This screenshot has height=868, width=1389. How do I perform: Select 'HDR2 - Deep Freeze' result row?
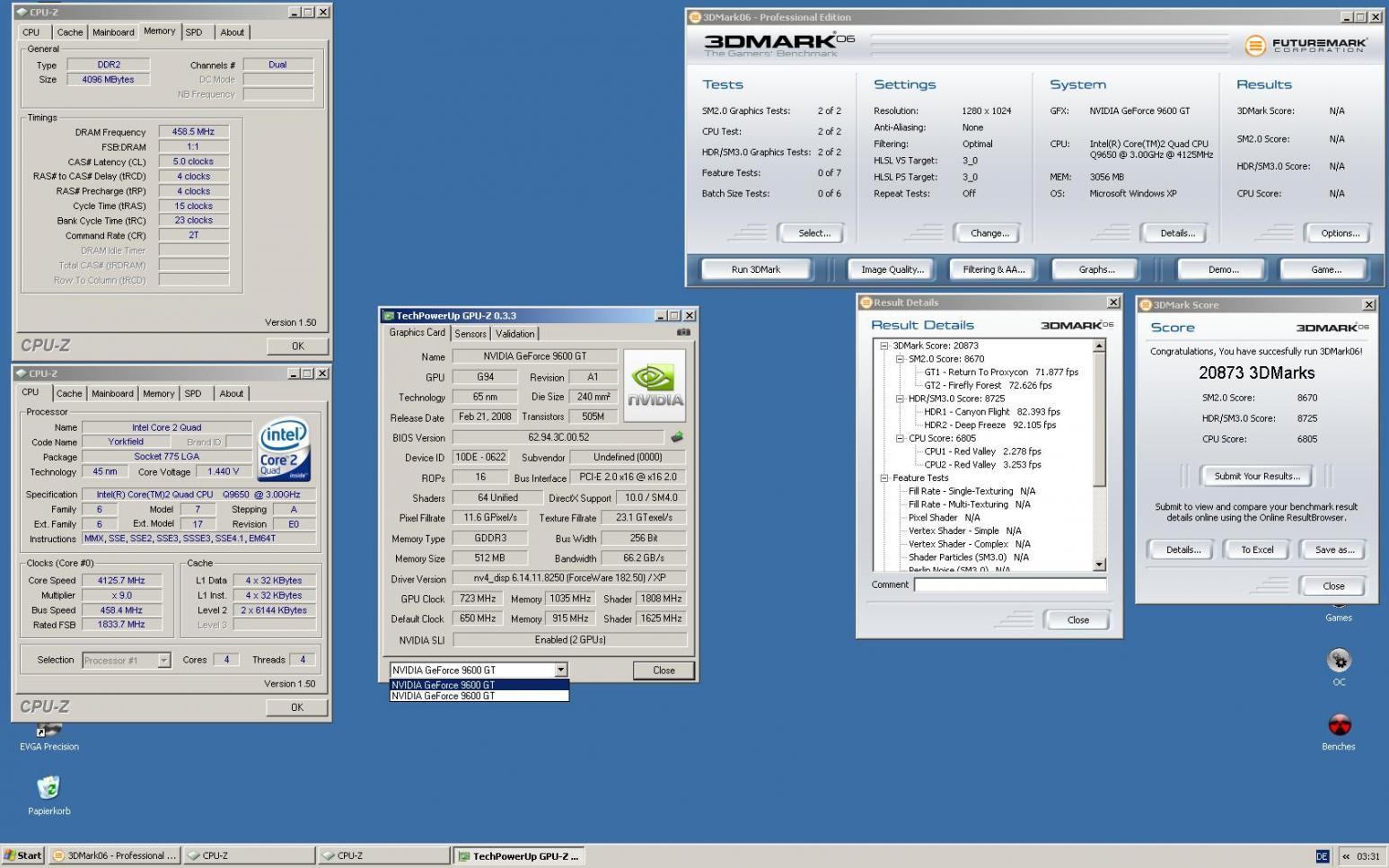(x=989, y=425)
